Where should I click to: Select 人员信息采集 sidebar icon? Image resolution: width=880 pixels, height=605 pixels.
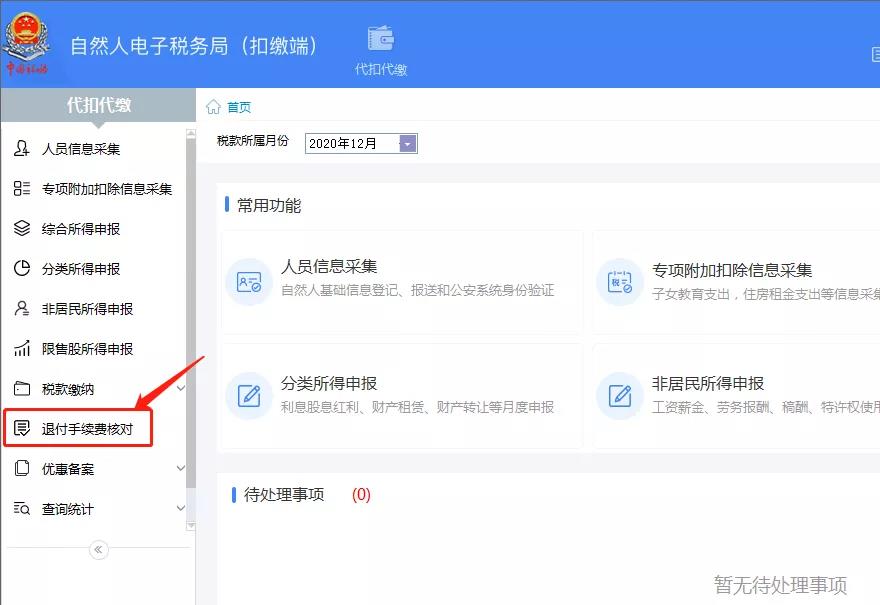tap(22, 146)
